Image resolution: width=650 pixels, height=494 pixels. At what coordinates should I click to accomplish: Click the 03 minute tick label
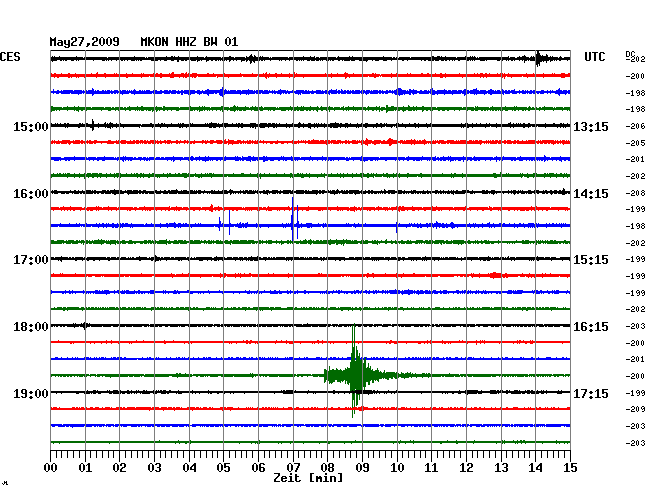tap(154, 468)
